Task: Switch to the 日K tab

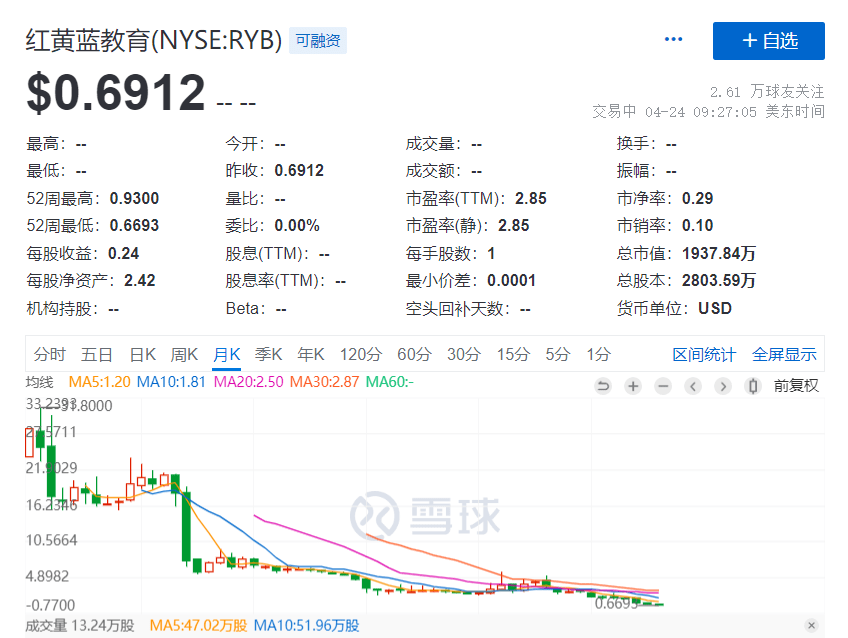Action: pos(143,354)
